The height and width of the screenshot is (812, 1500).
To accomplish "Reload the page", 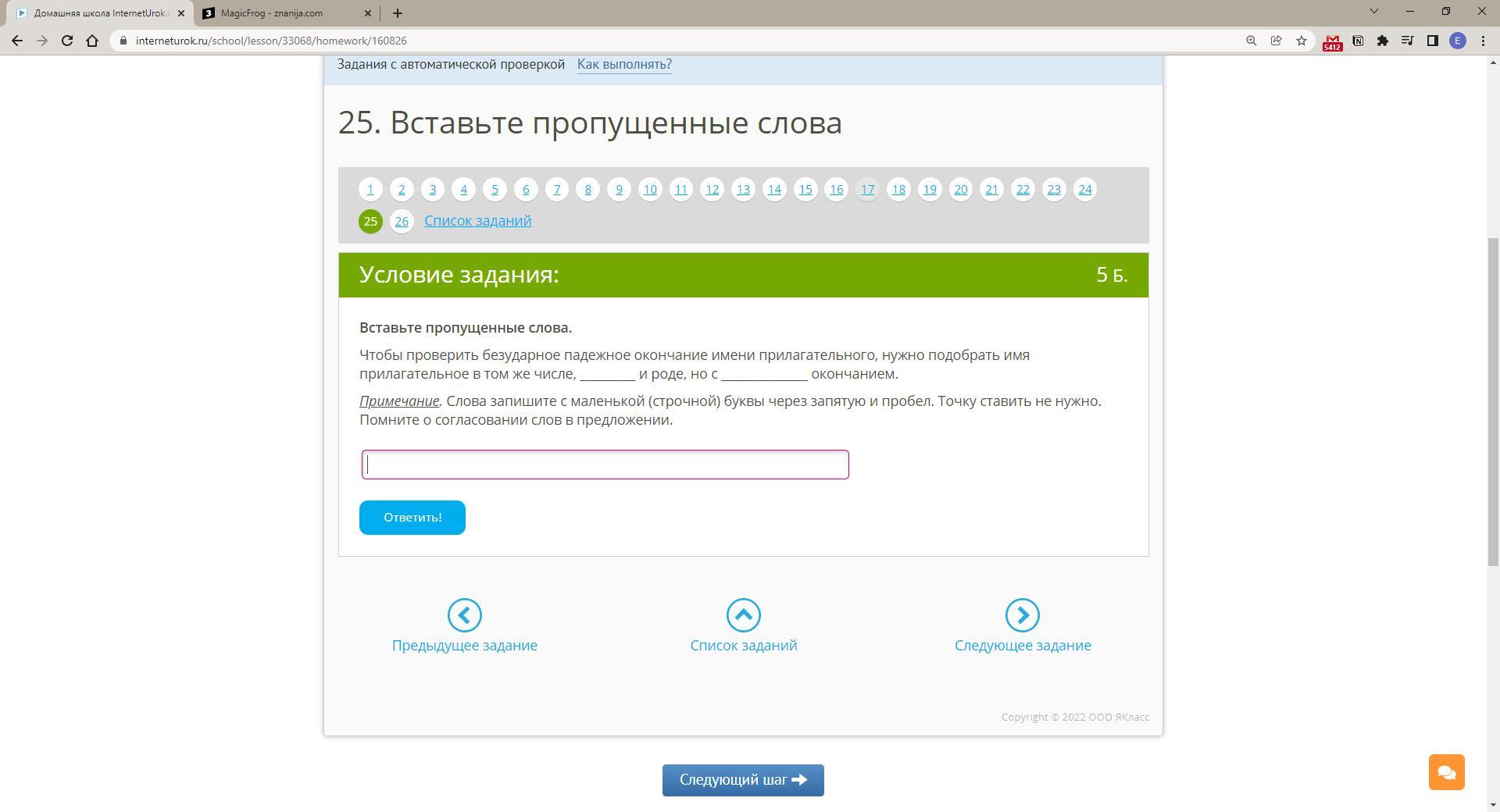I will pos(67,41).
